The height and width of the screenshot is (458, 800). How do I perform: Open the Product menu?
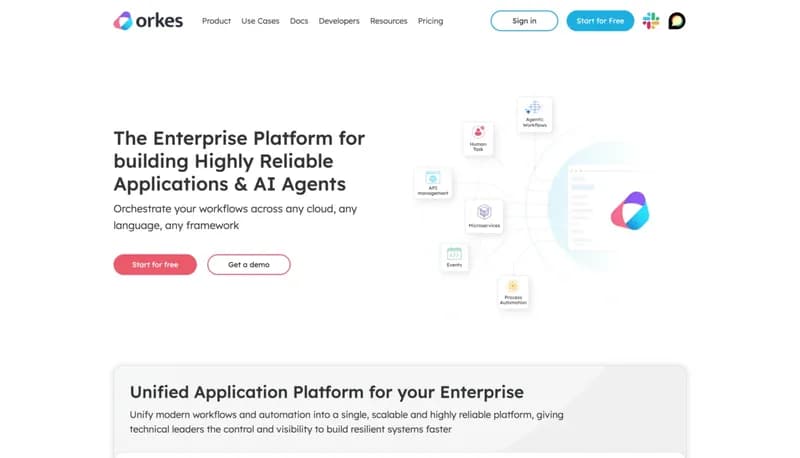(x=216, y=21)
